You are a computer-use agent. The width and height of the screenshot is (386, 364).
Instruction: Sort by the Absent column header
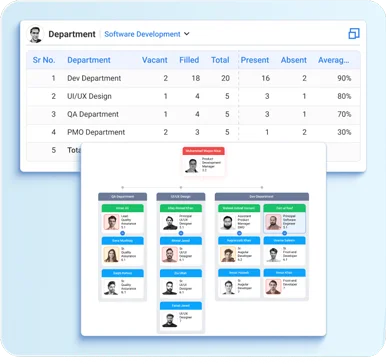[293, 60]
